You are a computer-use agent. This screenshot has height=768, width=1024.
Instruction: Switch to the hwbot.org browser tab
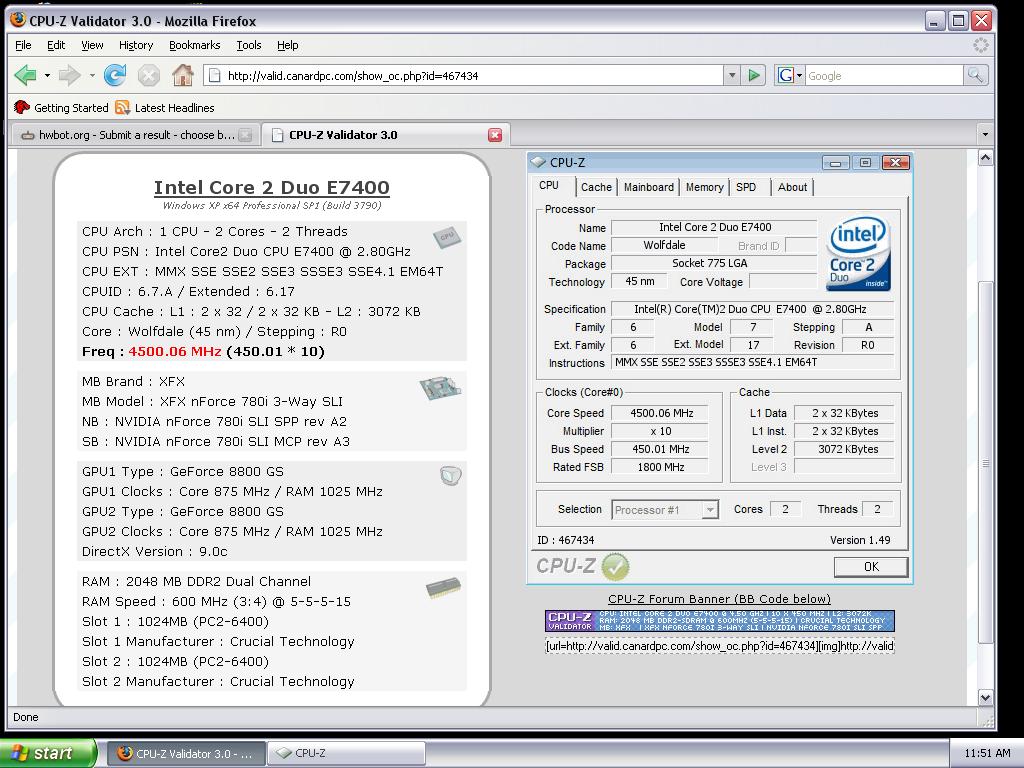pos(134,135)
